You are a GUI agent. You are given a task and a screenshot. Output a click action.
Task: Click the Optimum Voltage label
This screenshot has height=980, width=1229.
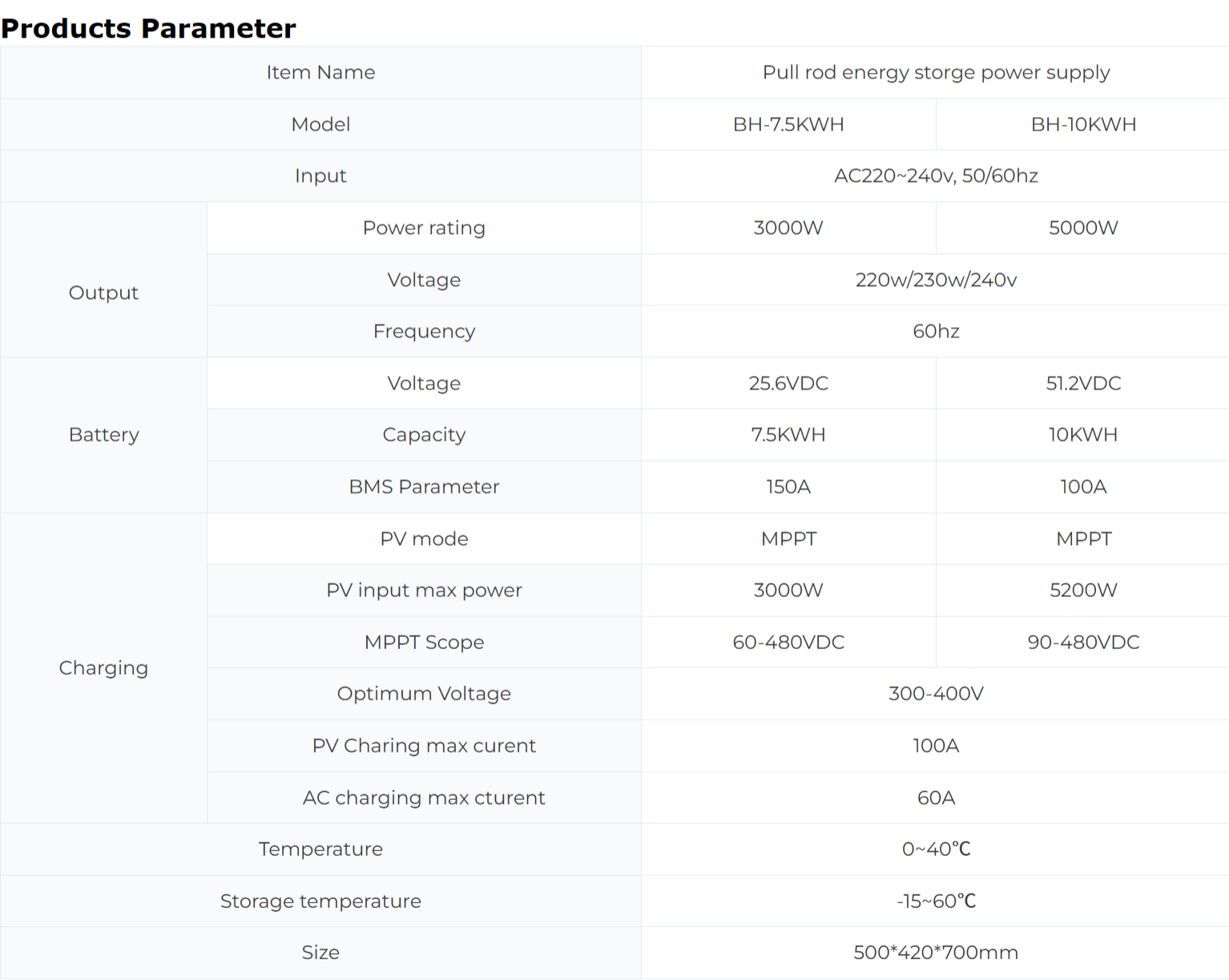coord(424,693)
